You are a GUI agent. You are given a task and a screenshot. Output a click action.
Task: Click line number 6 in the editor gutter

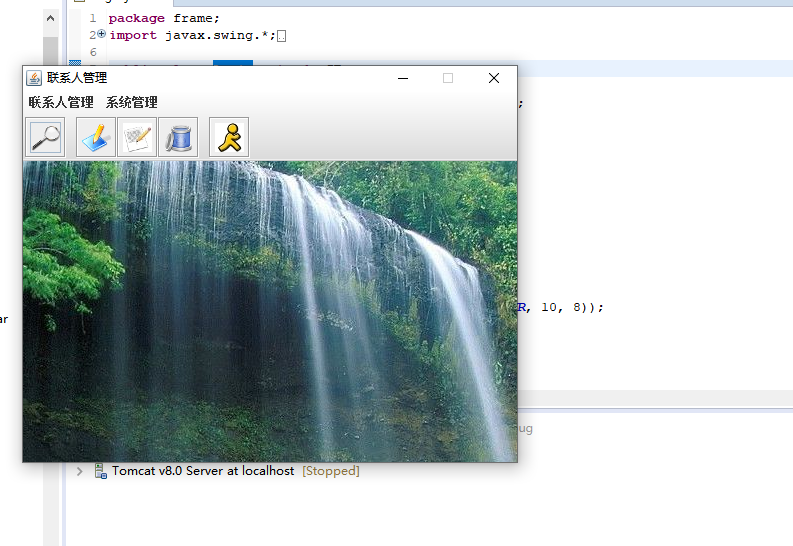(x=93, y=52)
